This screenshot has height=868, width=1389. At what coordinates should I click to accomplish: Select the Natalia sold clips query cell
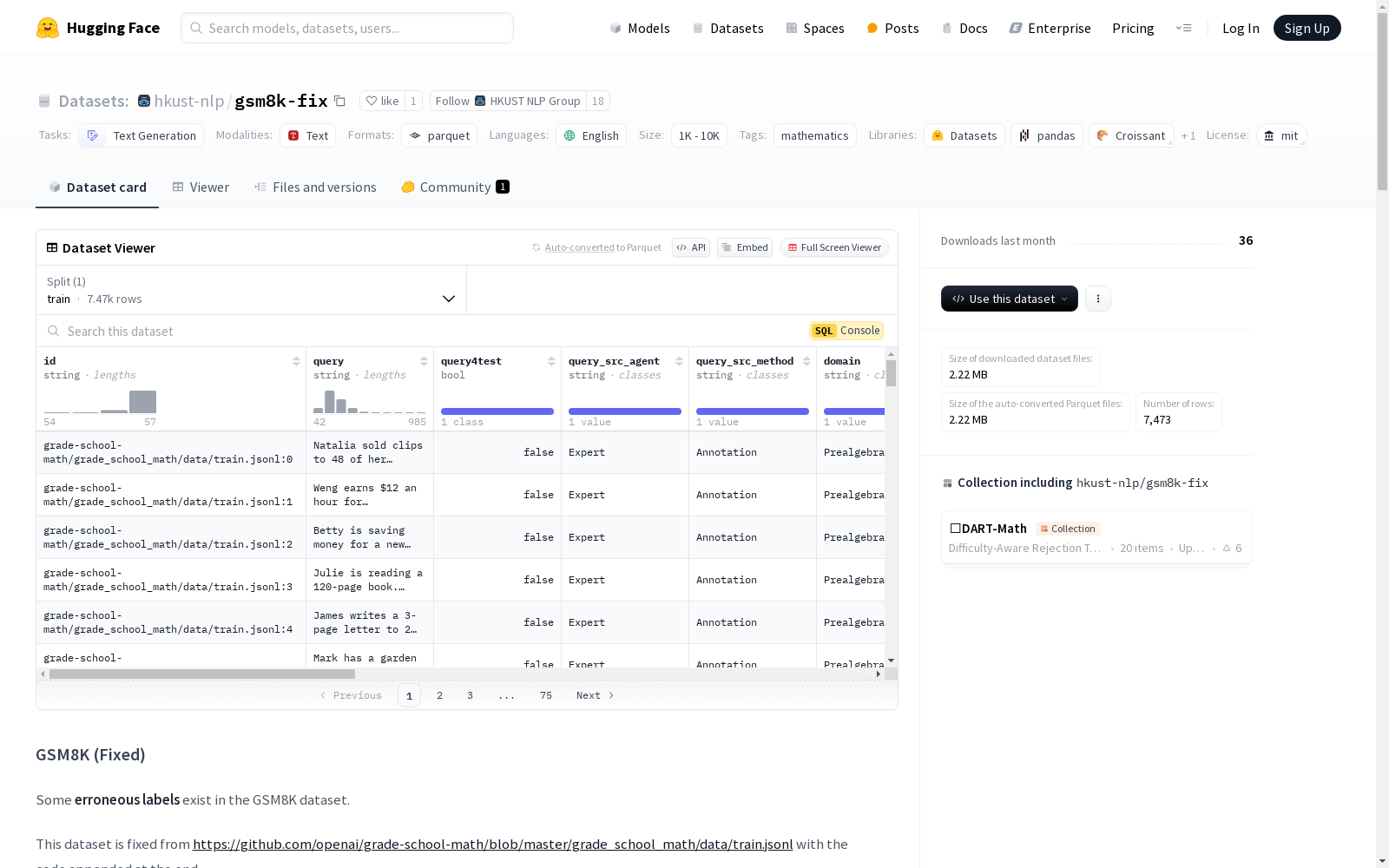[370, 452]
